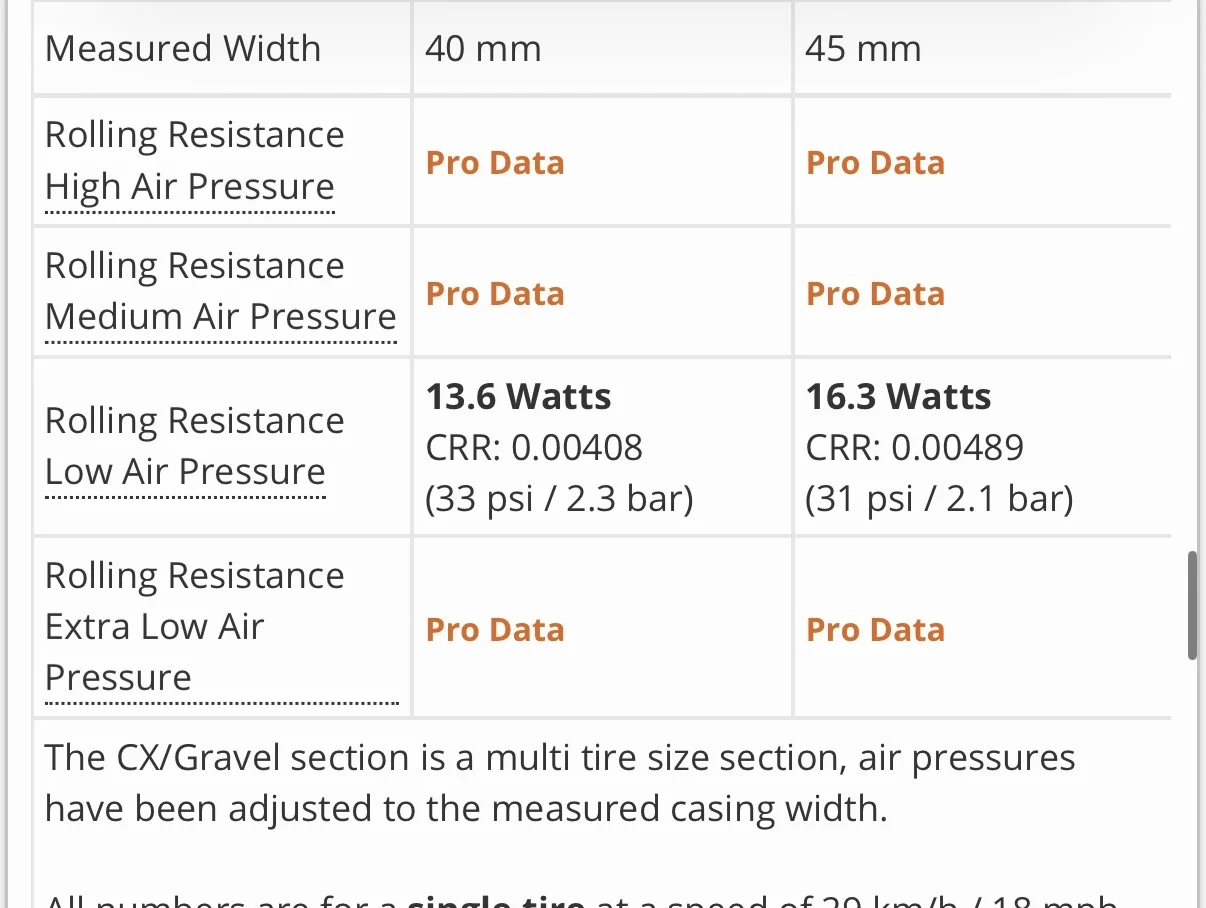This screenshot has width=1206, height=908.
Task: Select the CRR: 0.00408 text
Action: coord(534,447)
